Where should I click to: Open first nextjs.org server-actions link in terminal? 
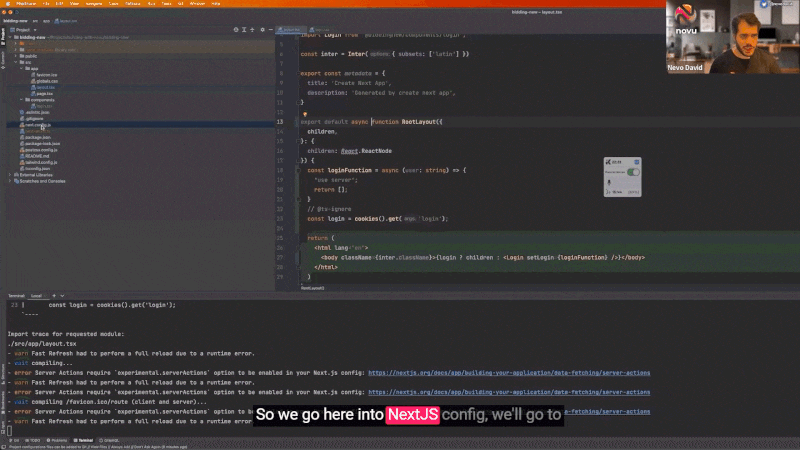tap(509, 373)
